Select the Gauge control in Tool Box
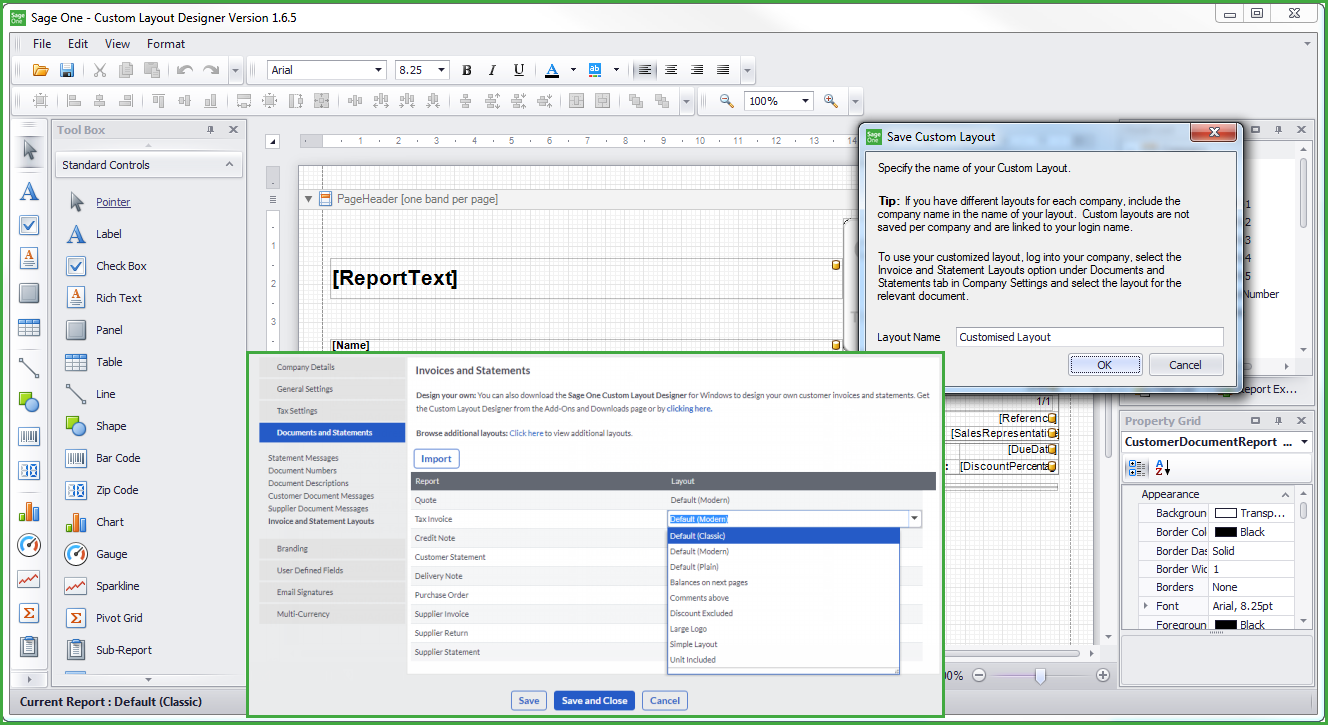Viewport: 1328px width, 725px height. [x=111, y=554]
